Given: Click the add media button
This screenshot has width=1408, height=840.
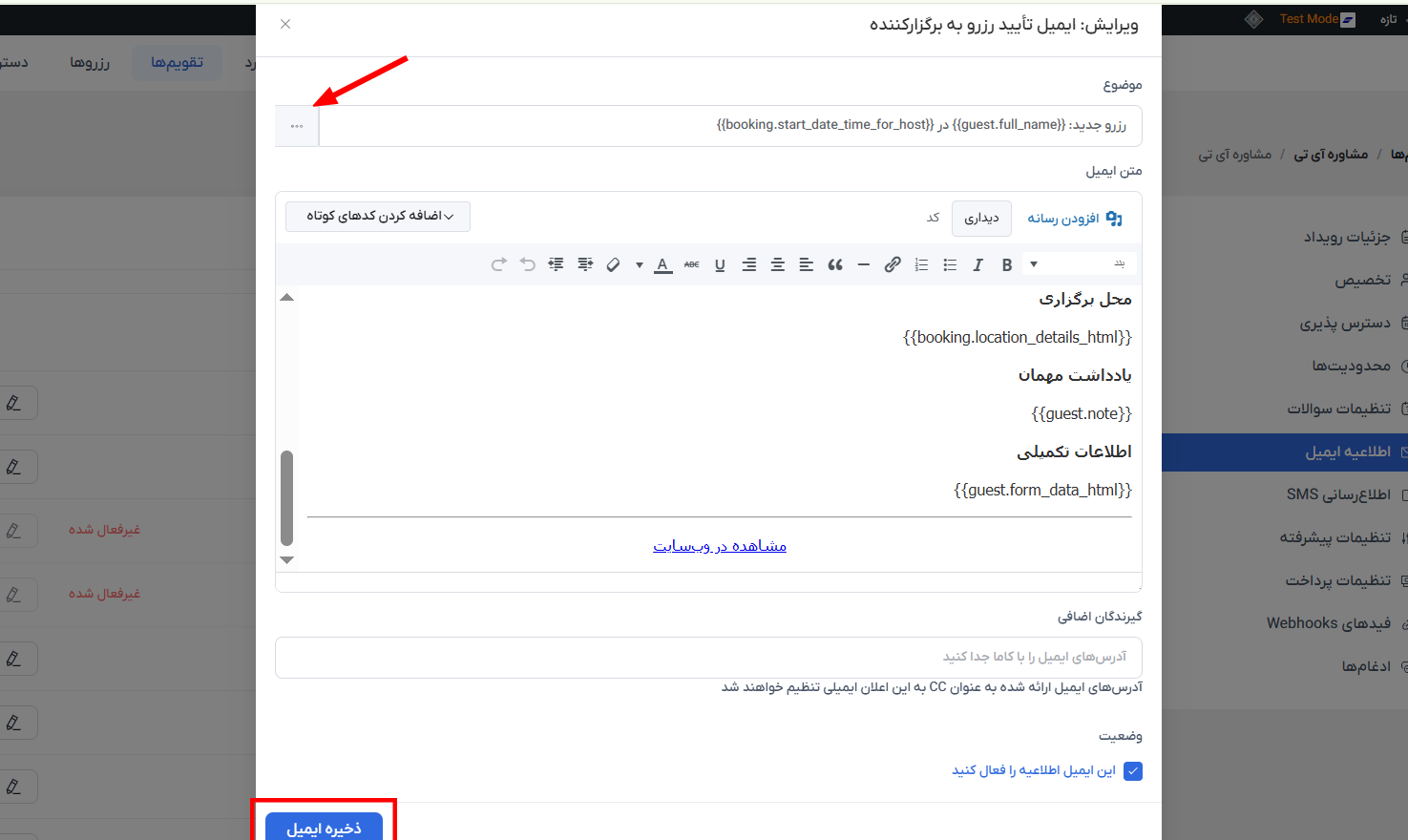Looking at the screenshot, I should [x=1074, y=219].
